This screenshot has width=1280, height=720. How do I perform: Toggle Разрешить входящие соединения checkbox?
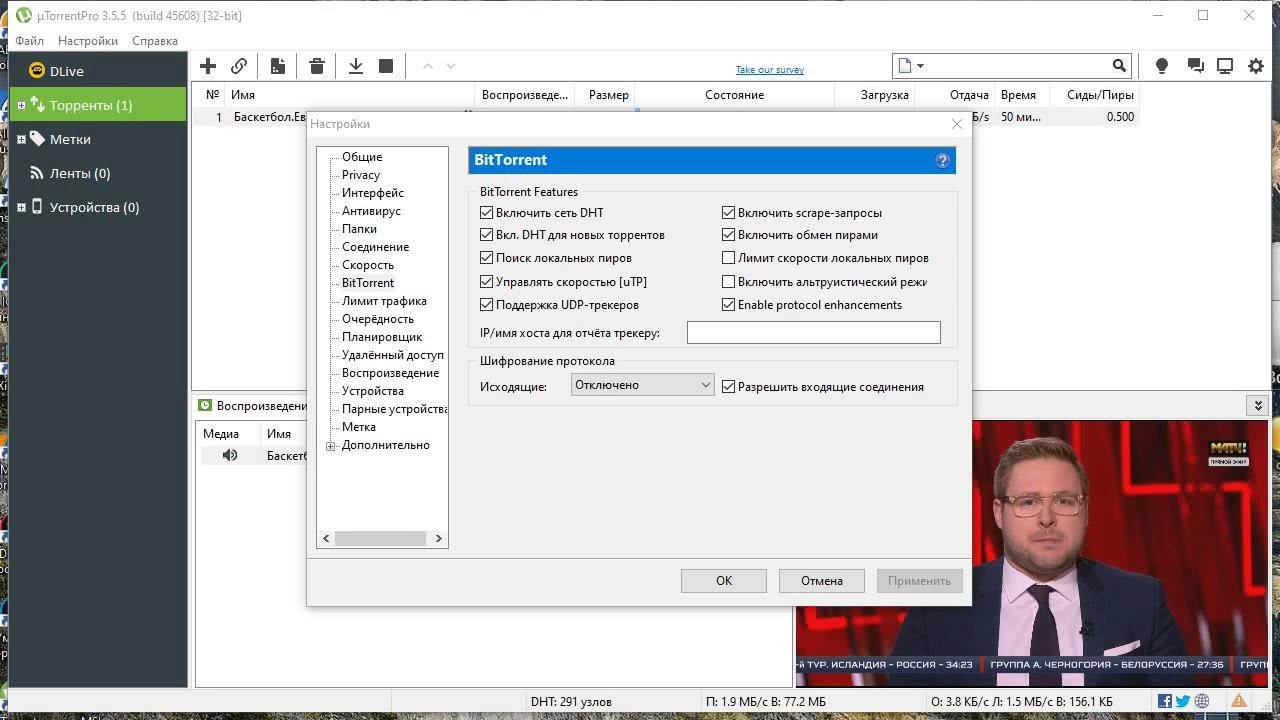point(729,387)
